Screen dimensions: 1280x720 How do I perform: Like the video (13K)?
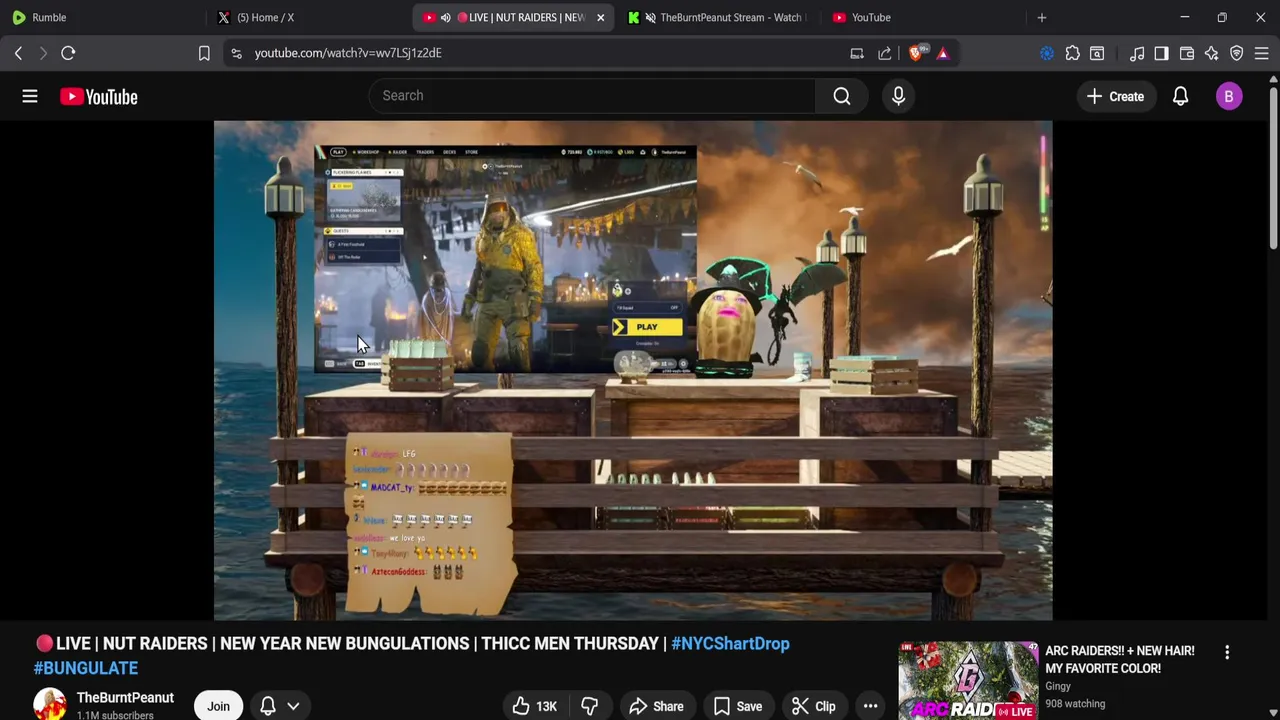tap(534, 706)
